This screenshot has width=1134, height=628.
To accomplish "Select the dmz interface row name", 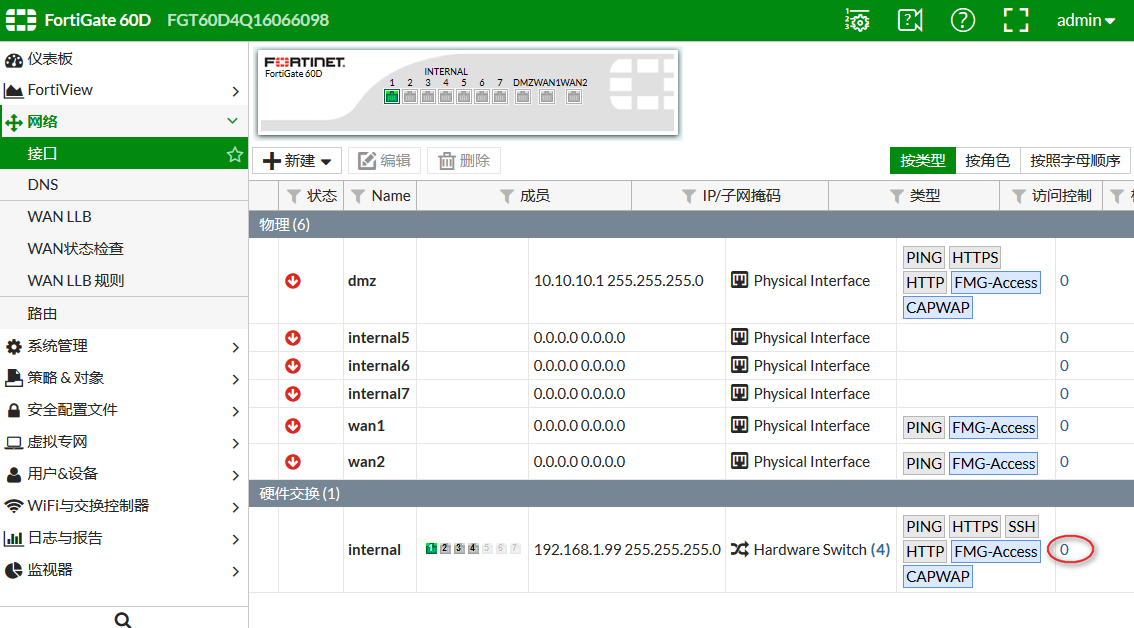I will pyautogui.click(x=362, y=281).
